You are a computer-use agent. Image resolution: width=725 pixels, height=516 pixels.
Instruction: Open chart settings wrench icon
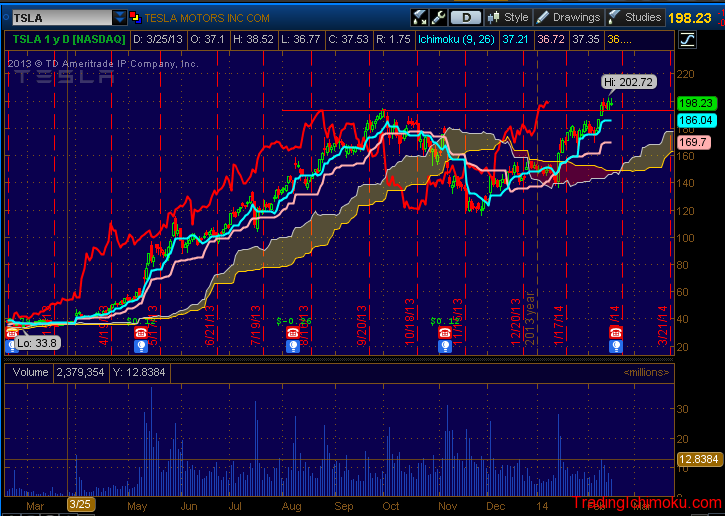438,18
